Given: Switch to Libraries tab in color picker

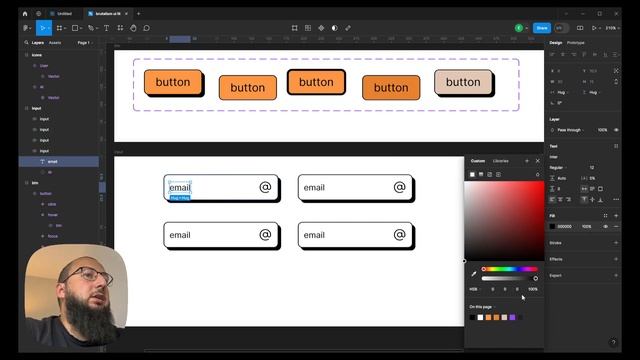Looking at the screenshot, I should coord(500,161).
